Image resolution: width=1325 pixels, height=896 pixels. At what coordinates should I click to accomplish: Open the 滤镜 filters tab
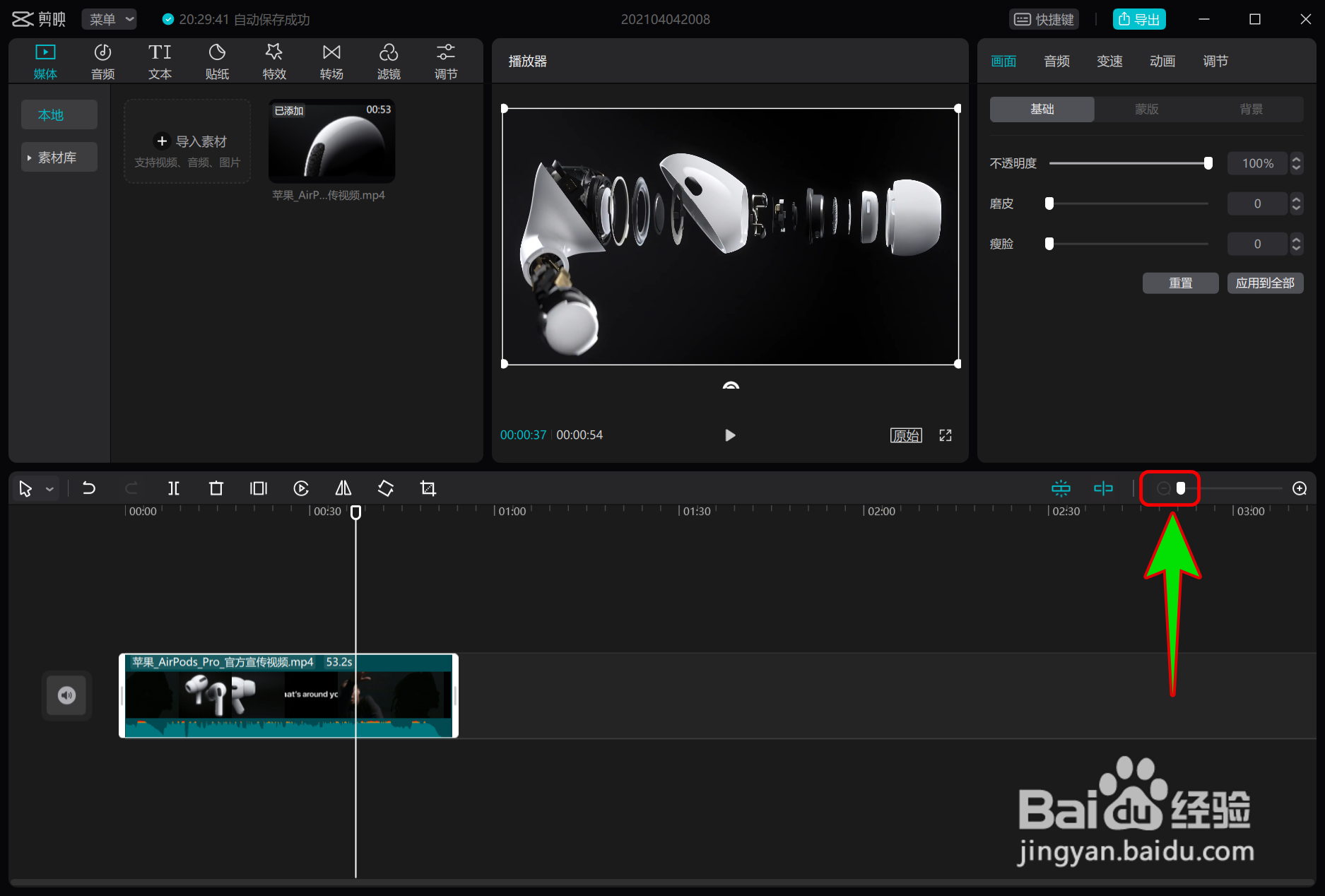[x=389, y=61]
